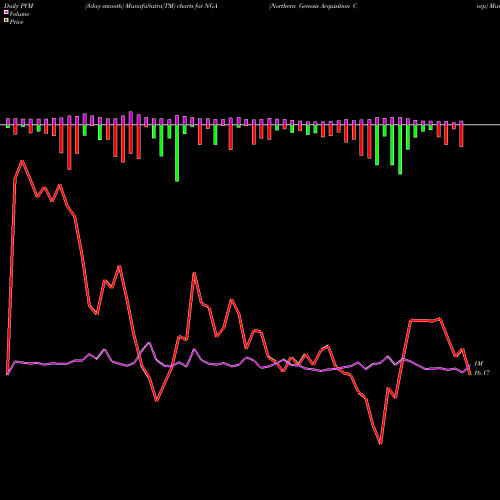500x500 pixels.
Task: Click the Price legend color swatch
Action: [6, 21]
